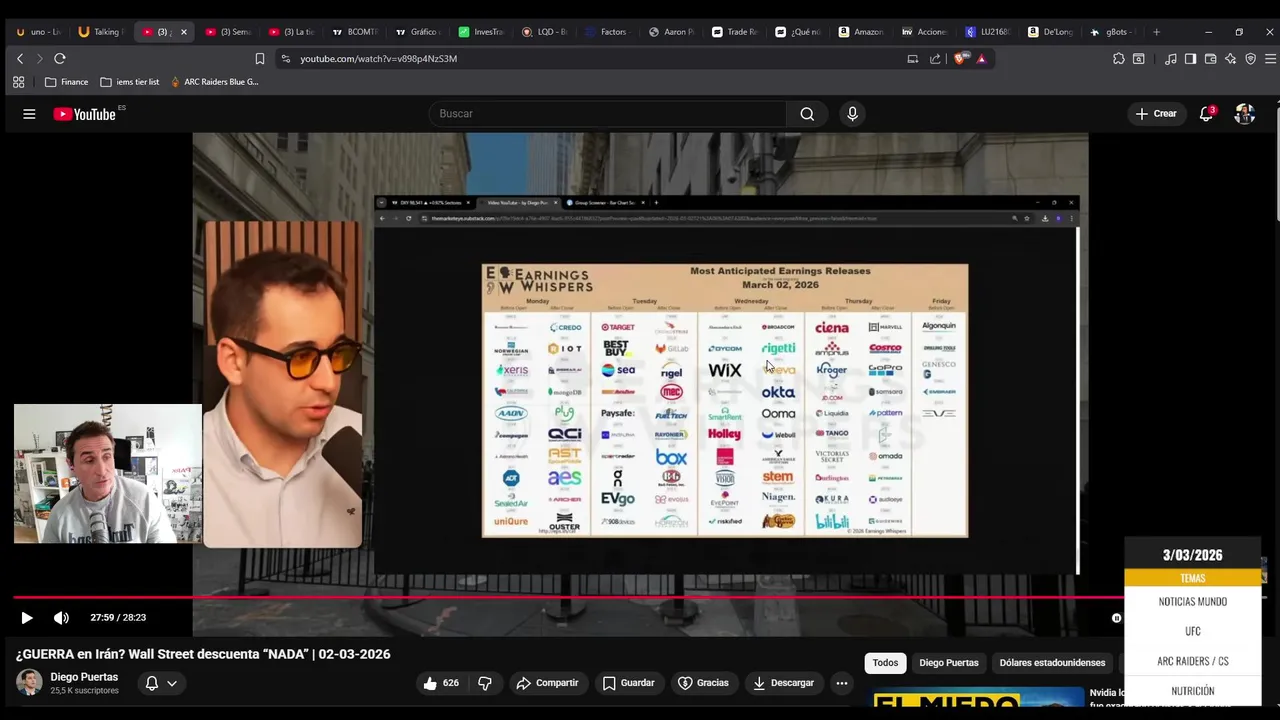
Task: Click the Descargar download button
Action: point(783,683)
